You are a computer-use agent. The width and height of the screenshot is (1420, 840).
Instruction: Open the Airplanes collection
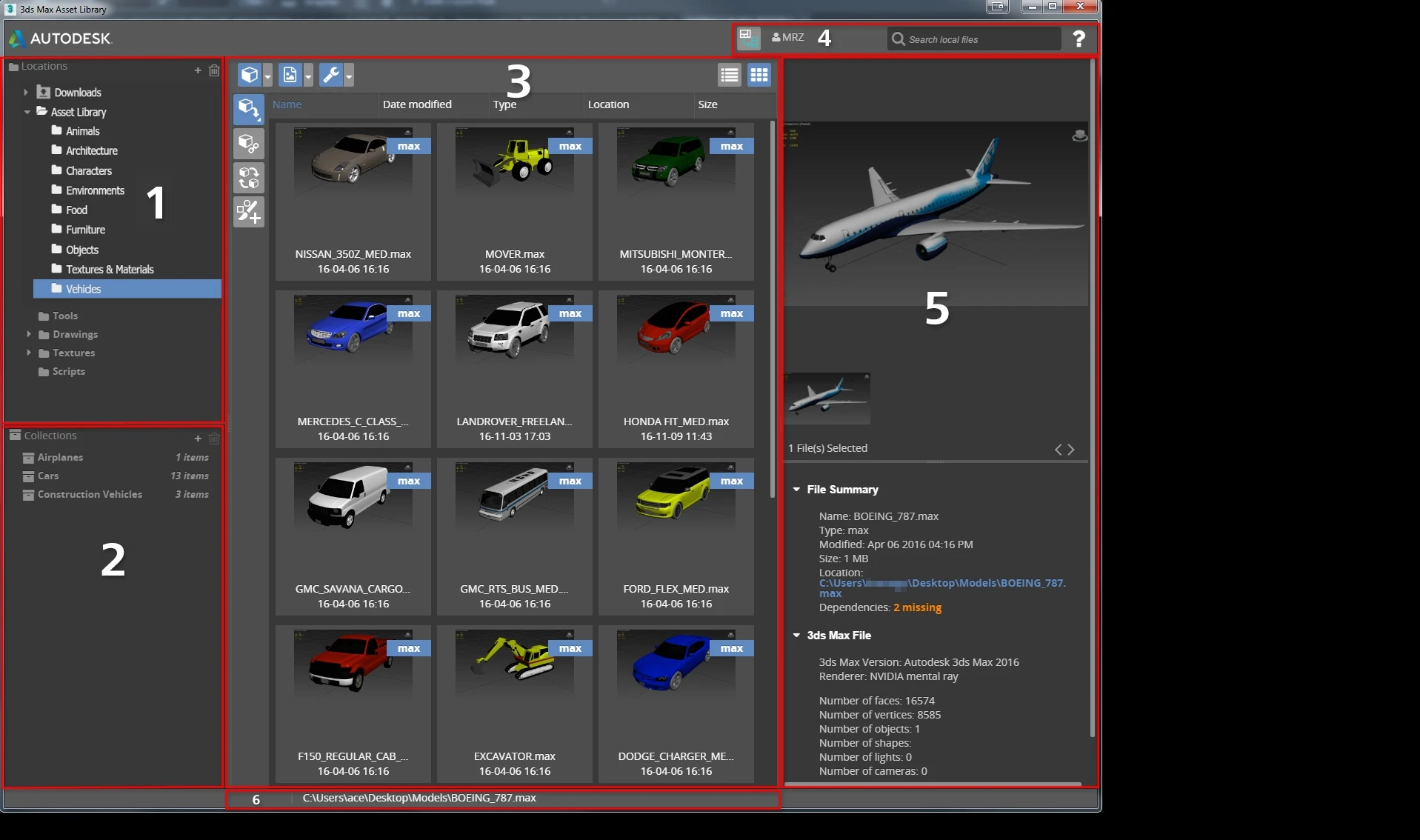(x=115, y=457)
